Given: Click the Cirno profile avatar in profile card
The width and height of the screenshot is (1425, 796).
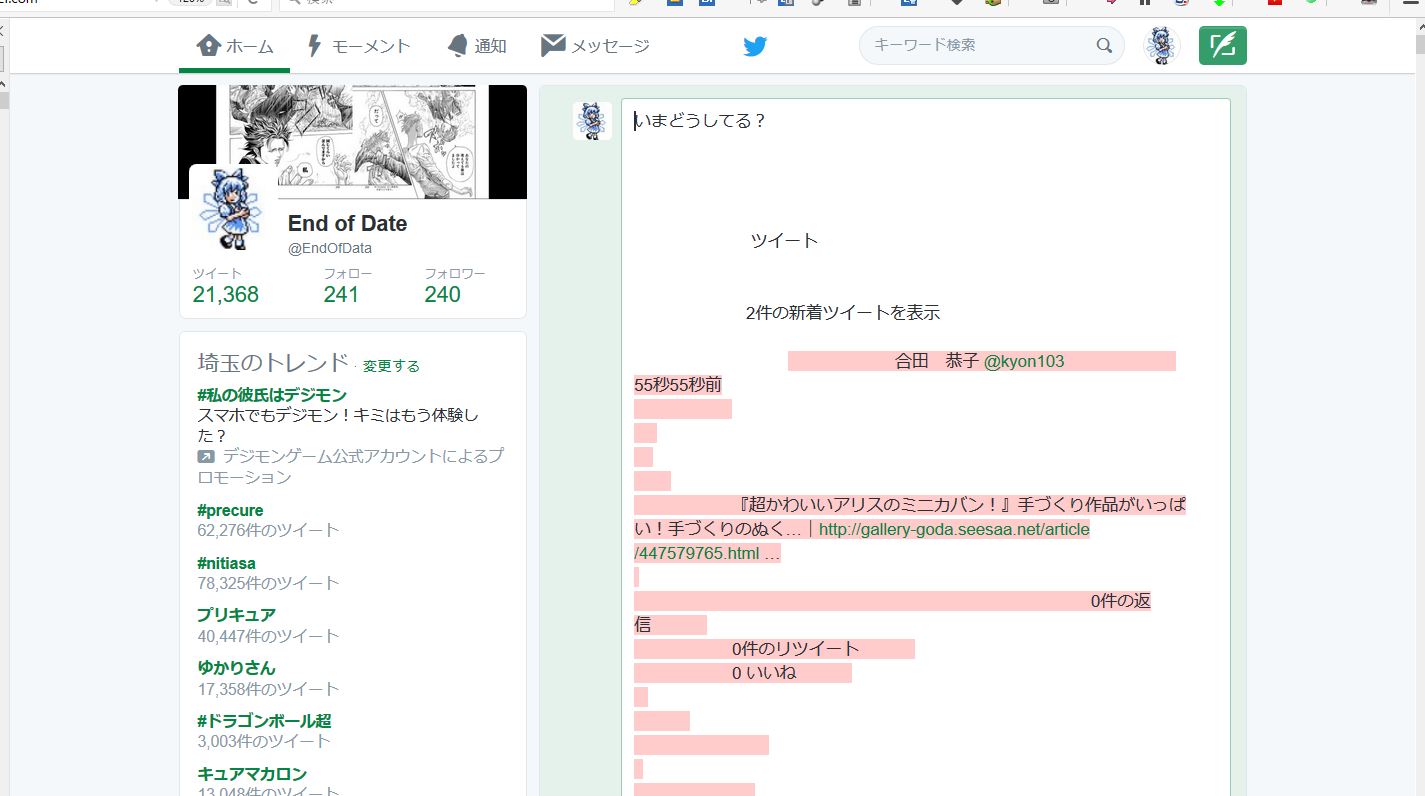Looking at the screenshot, I should click(x=231, y=209).
